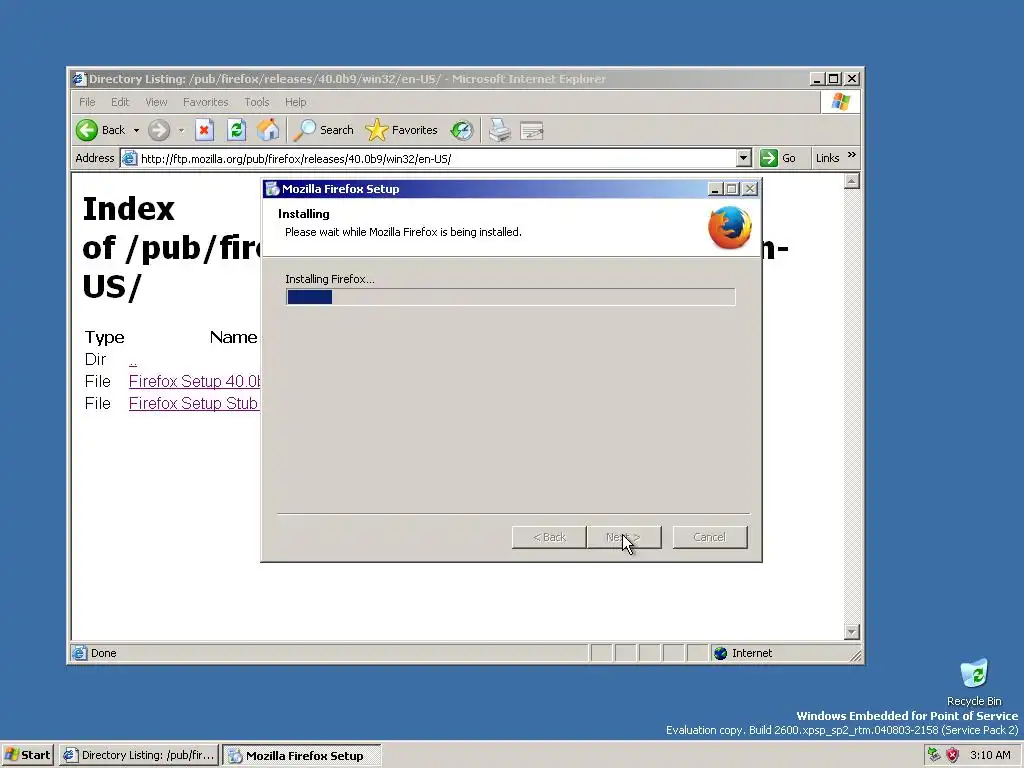The height and width of the screenshot is (768, 1024).
Task: Open the Favorites menu
Action: click(206, 102)
